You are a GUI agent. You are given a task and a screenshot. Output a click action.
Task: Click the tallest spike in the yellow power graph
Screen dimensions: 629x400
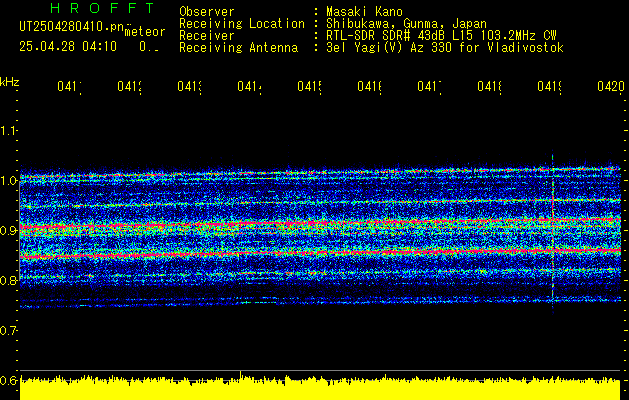coord(240,375)
